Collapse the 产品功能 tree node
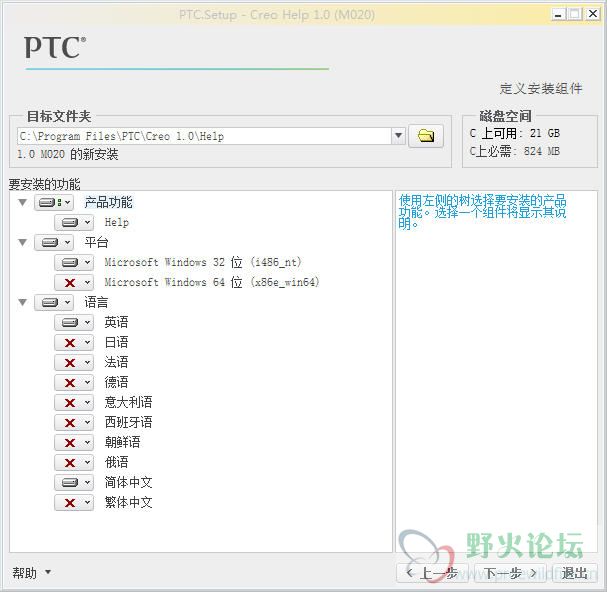 pos(22,202)
